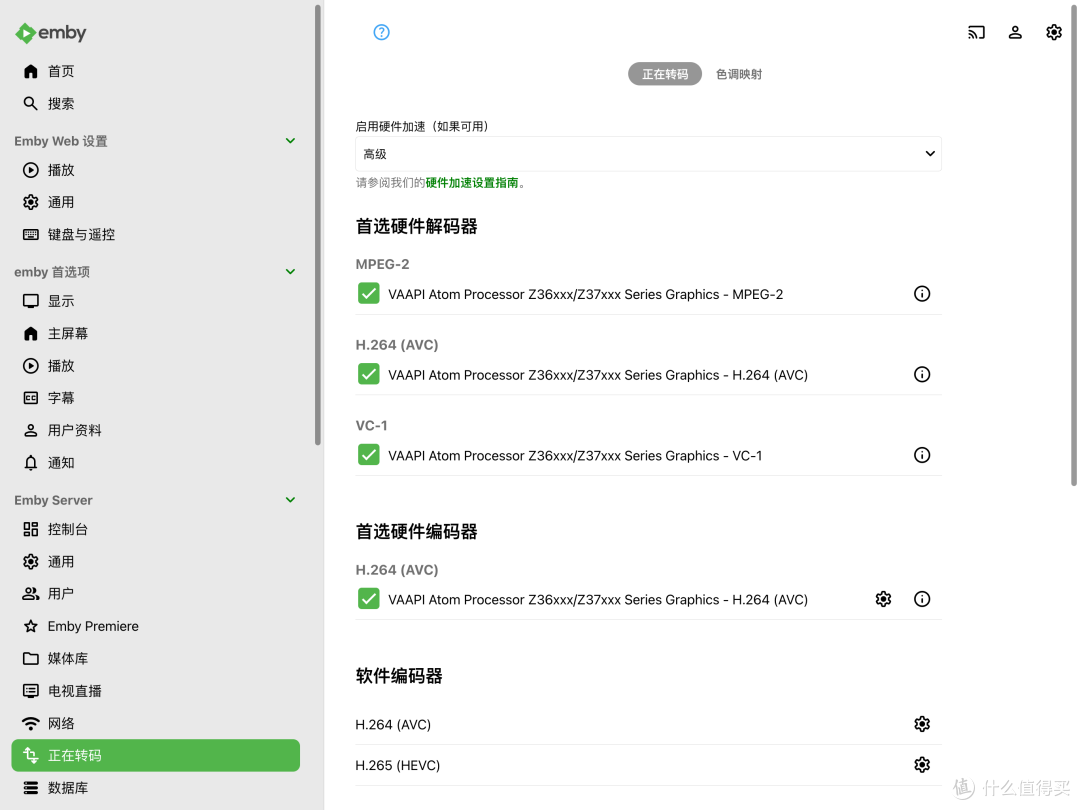The image size is (1080, 810).
Task: Show info for the MPEG-2 VAAPI decoder
Action: click(x=921, y=293)
